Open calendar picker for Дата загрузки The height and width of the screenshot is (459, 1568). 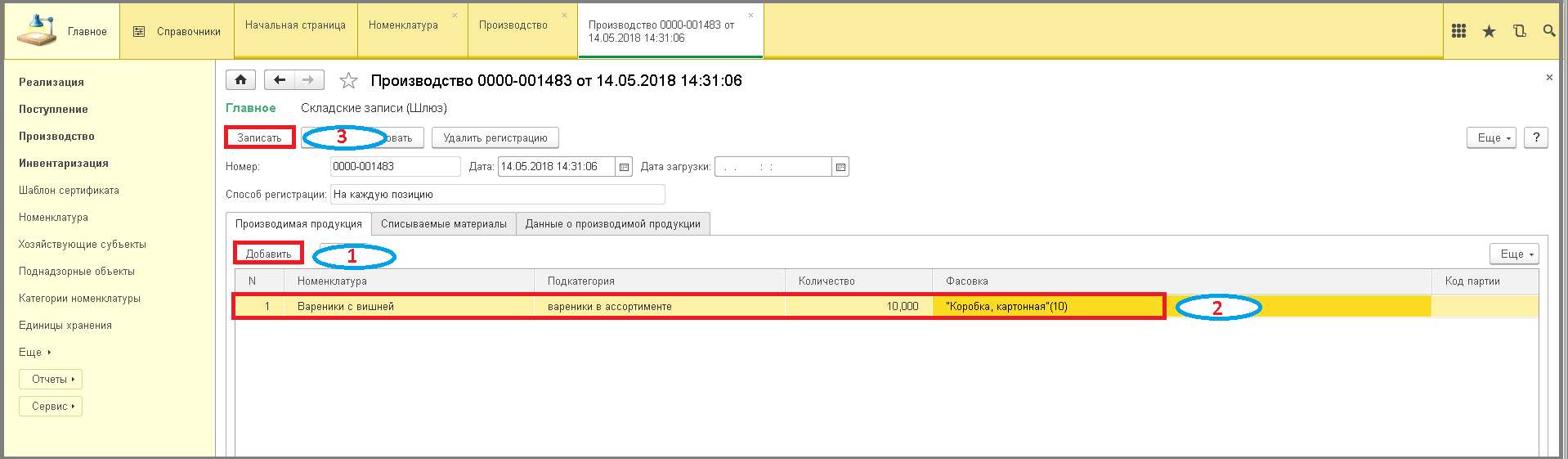[x=840, y=167]
